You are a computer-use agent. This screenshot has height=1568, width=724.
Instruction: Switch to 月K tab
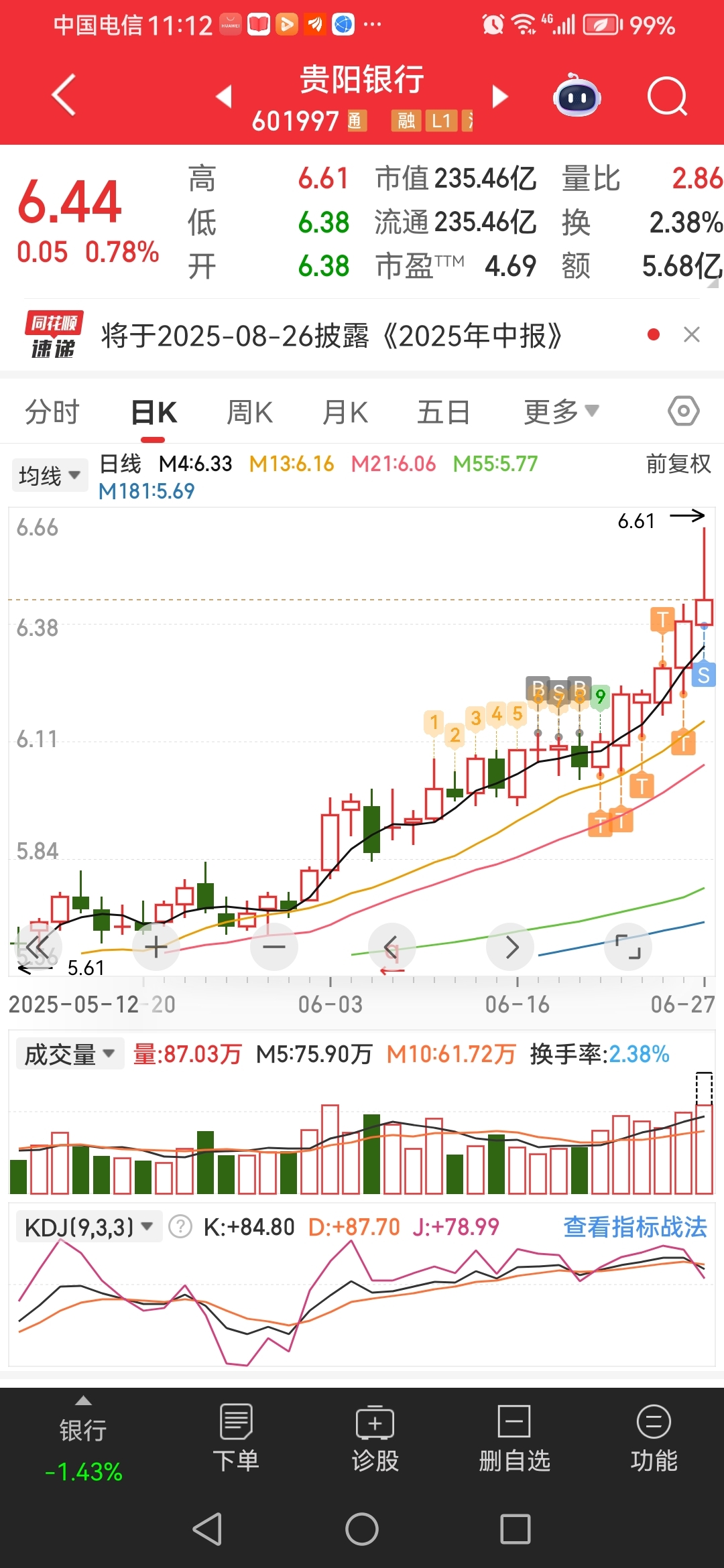tap(345, 411)
